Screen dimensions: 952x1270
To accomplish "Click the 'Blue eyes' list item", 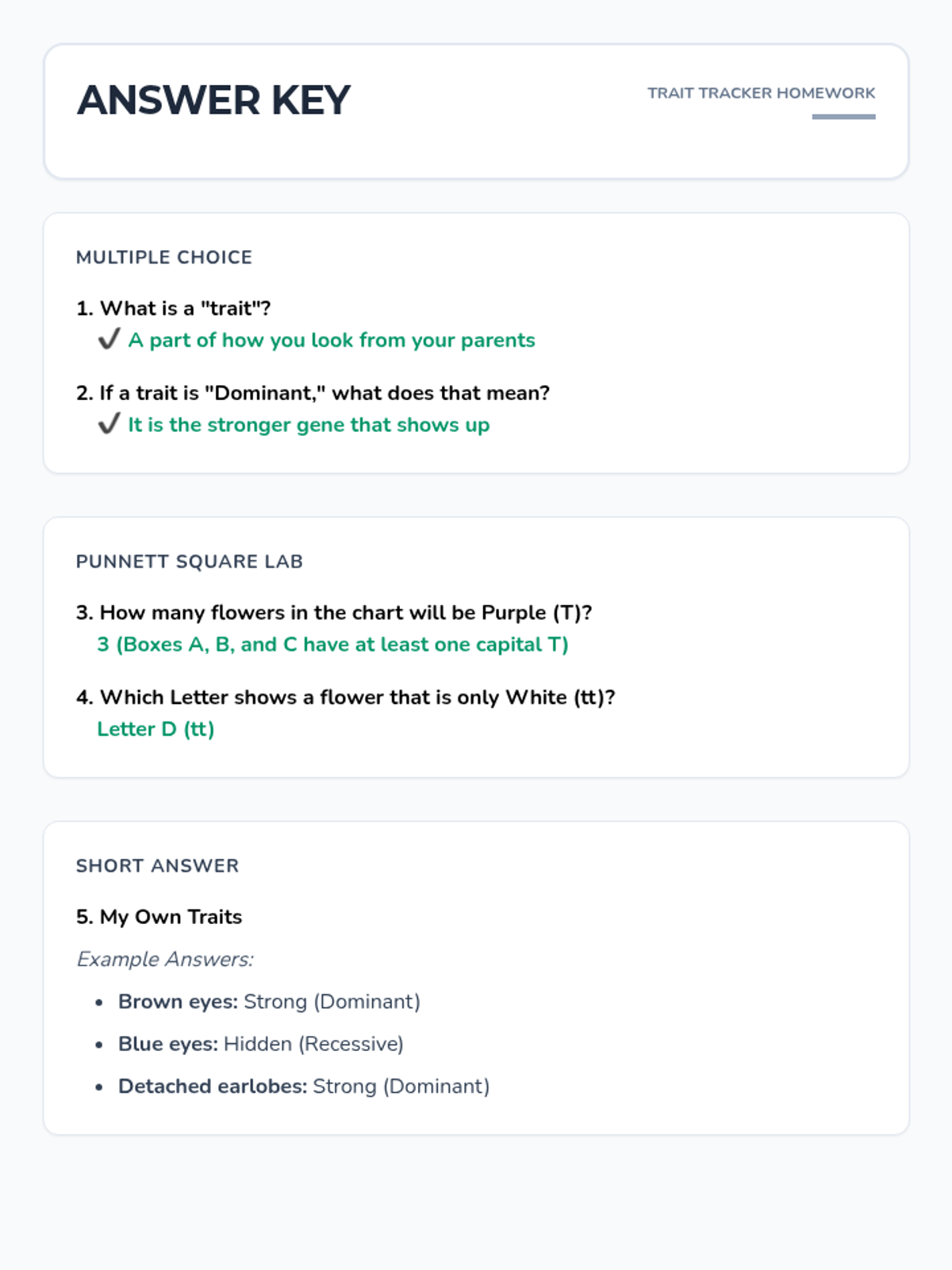I will [260, 1044].
